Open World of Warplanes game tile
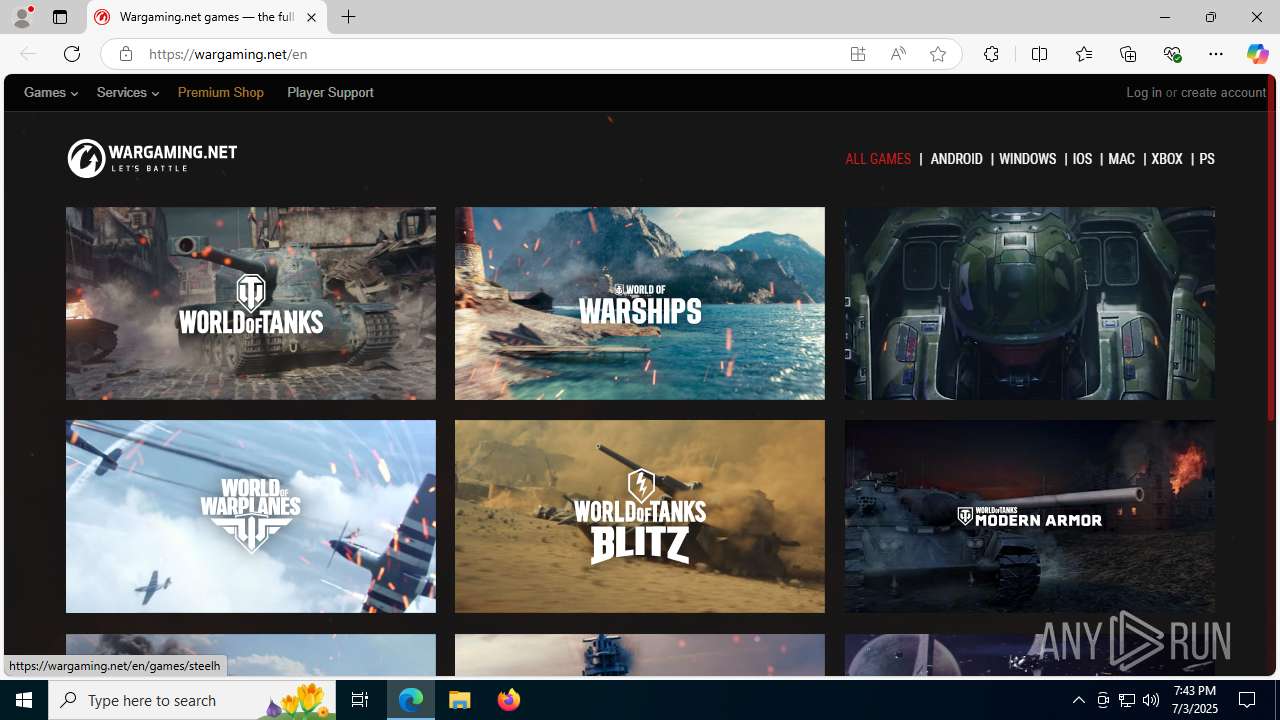The width and height of the screenshot is (1280, 720). click(x=251, y=516)
